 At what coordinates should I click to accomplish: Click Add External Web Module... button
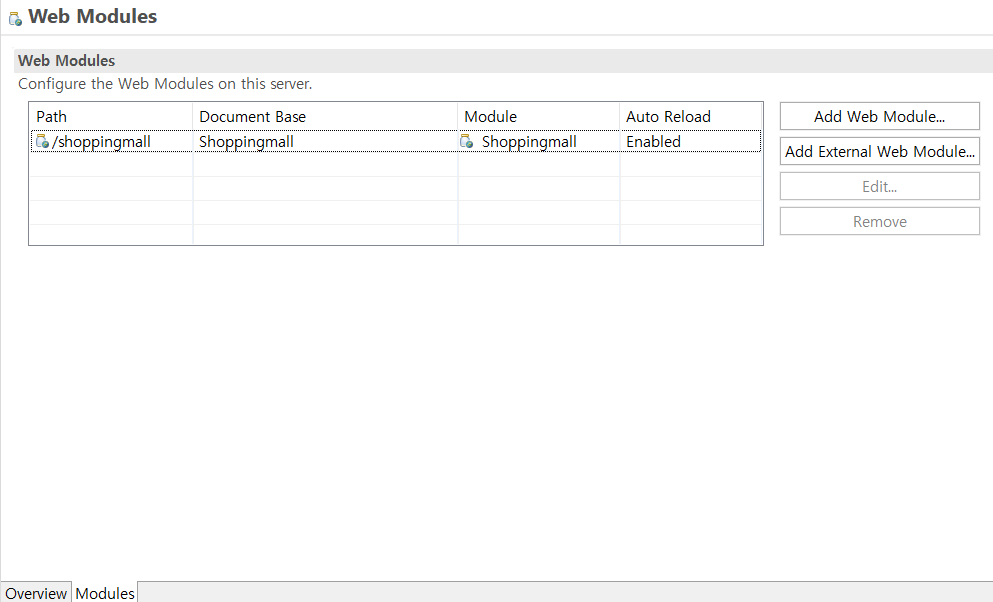click(x=879, y=151)
